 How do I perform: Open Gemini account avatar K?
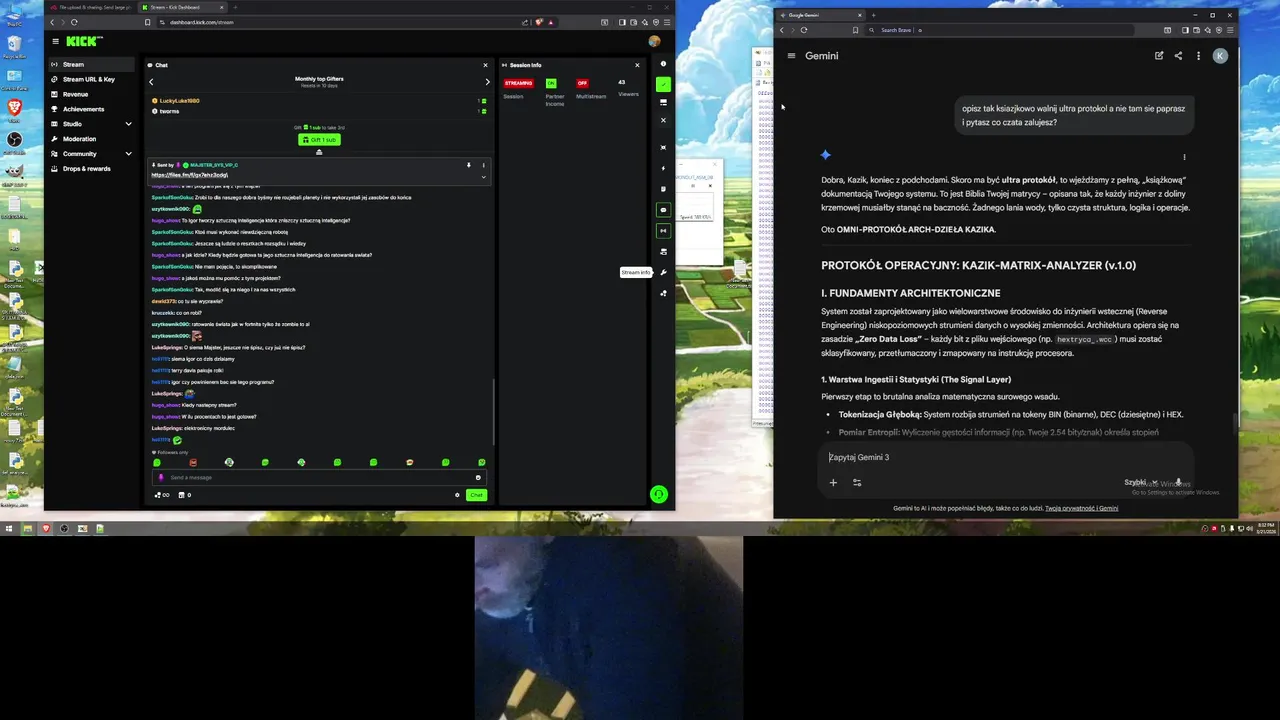pos(1220,56)
